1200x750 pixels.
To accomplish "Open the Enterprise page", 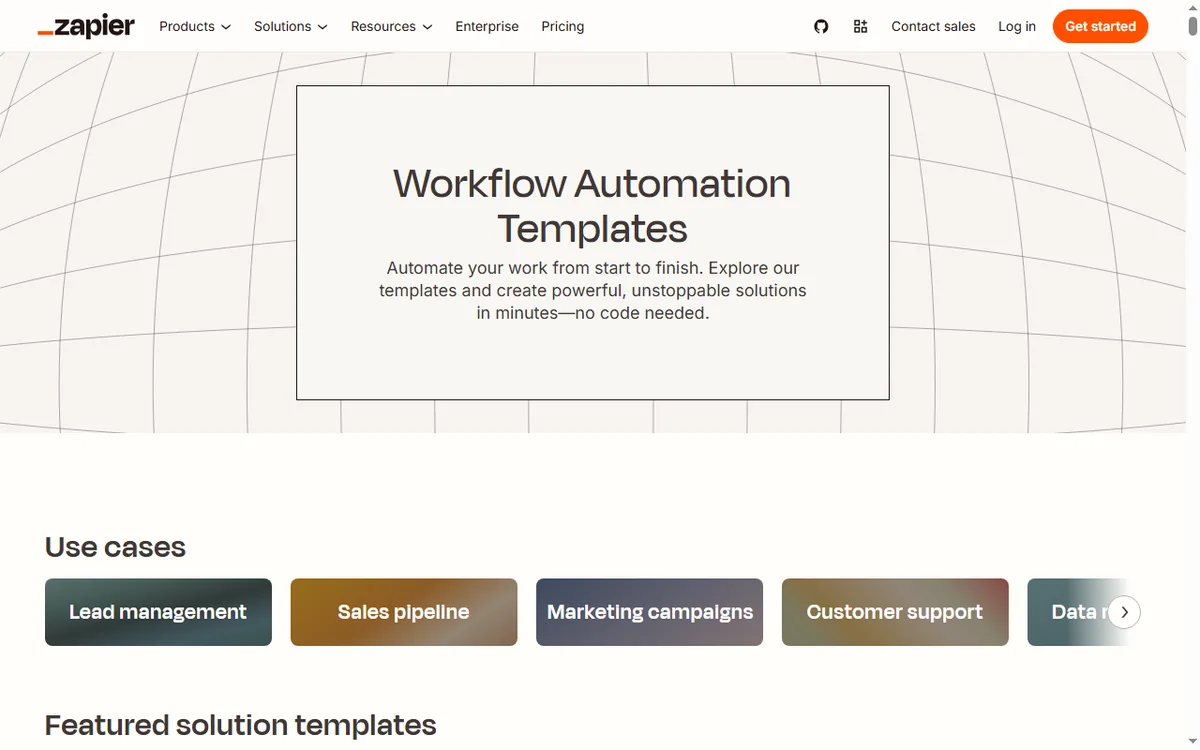I will pos(487,26).
